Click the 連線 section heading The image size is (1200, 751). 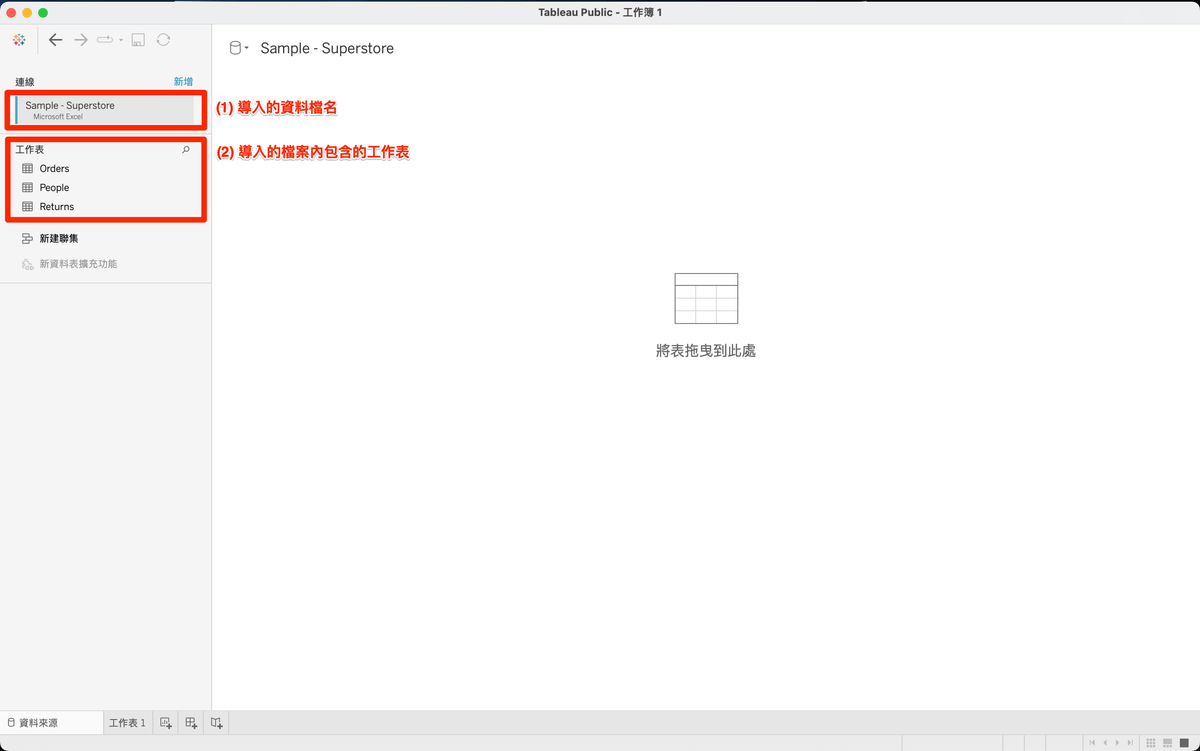pos(25,82)
